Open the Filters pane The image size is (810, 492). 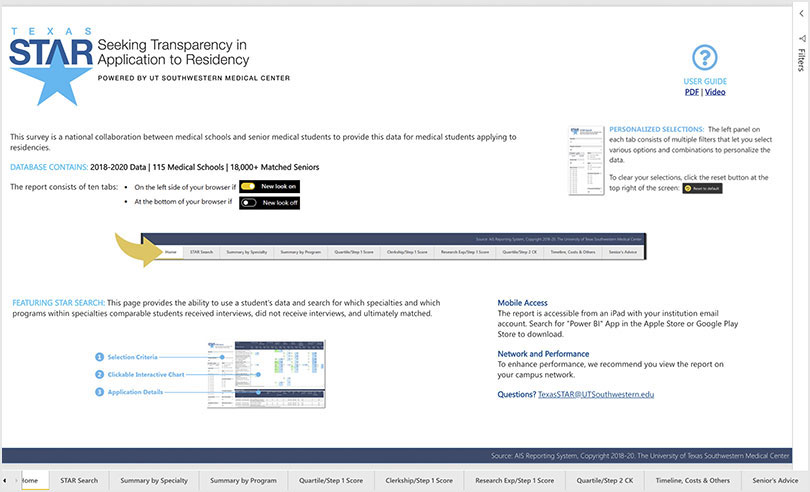coord(801,54)
